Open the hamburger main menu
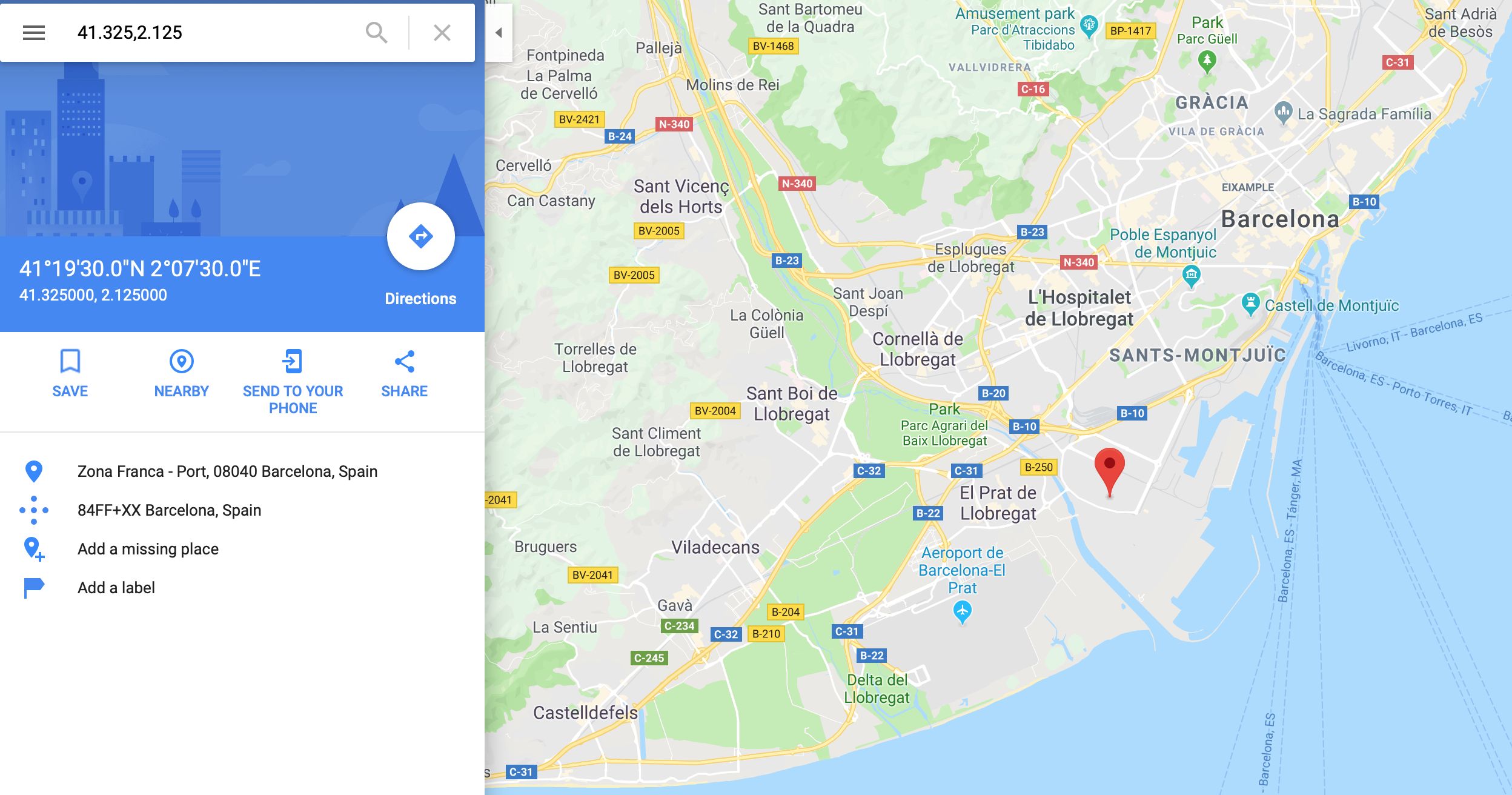 [x=34, y=33]
